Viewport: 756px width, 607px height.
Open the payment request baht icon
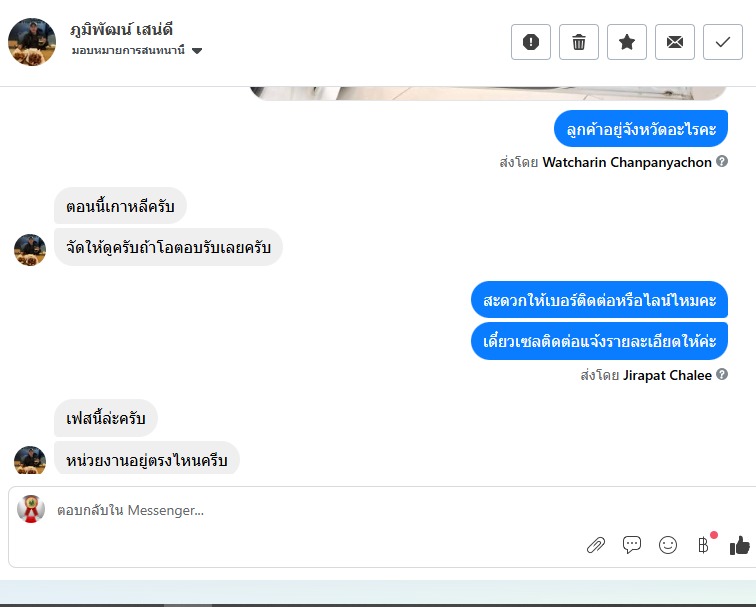point(703,545)
